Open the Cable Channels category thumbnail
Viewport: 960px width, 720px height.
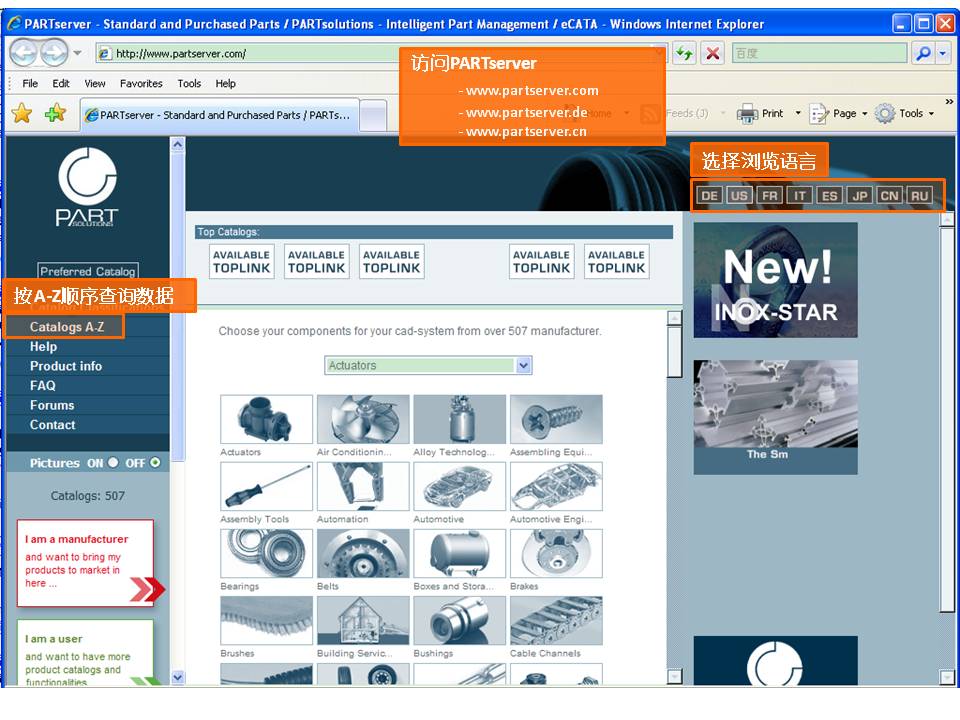[x=557, y=621]
